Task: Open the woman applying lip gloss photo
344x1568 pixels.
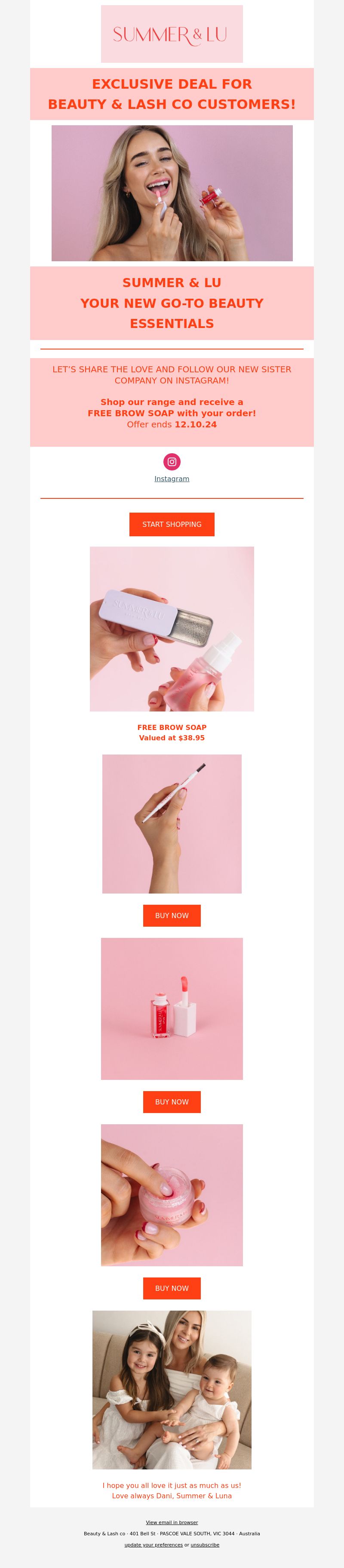Action: [172, 193]
